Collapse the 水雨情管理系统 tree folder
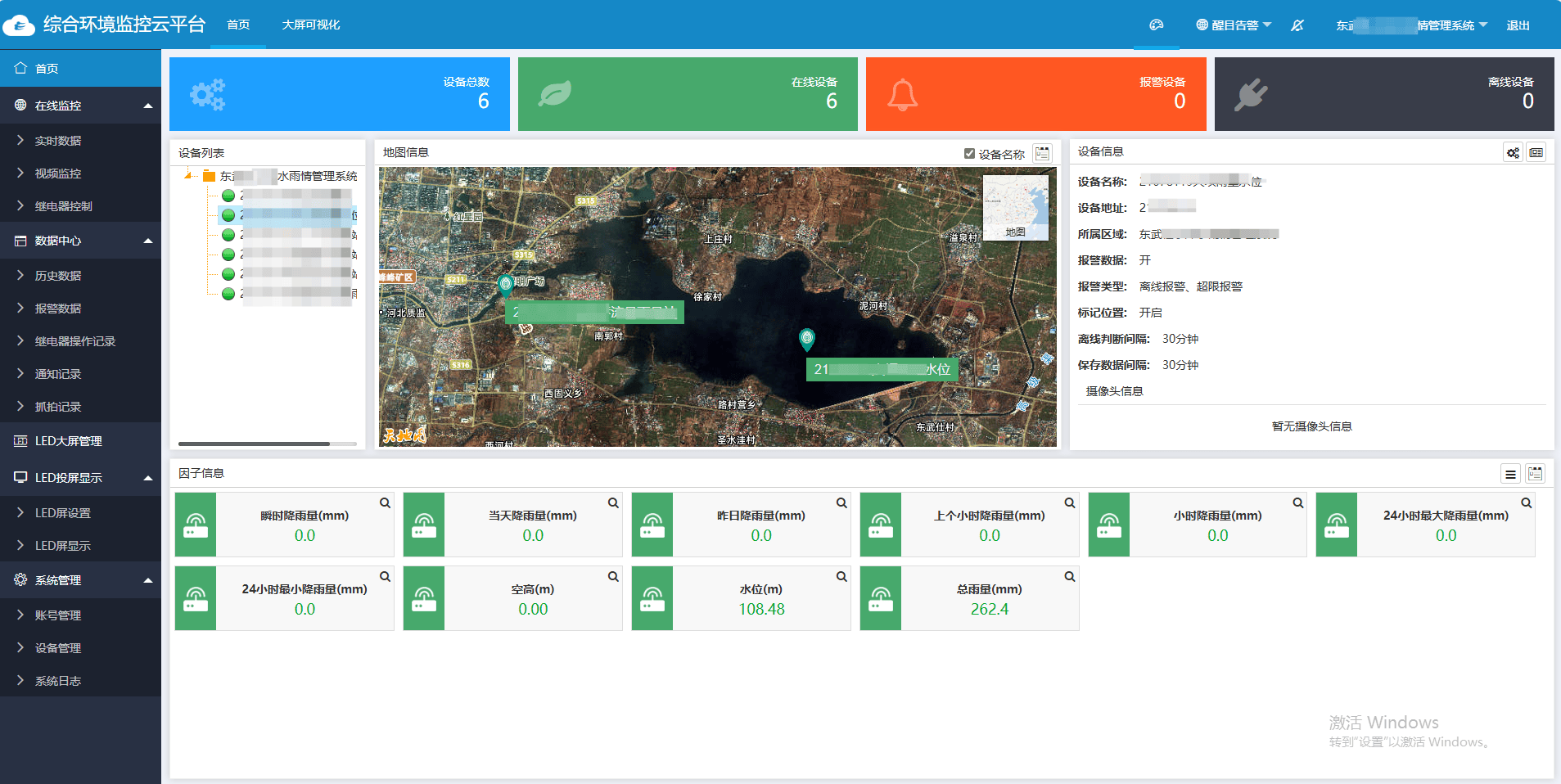Viewport: 1561px width, 784px height. coord(189,176)
